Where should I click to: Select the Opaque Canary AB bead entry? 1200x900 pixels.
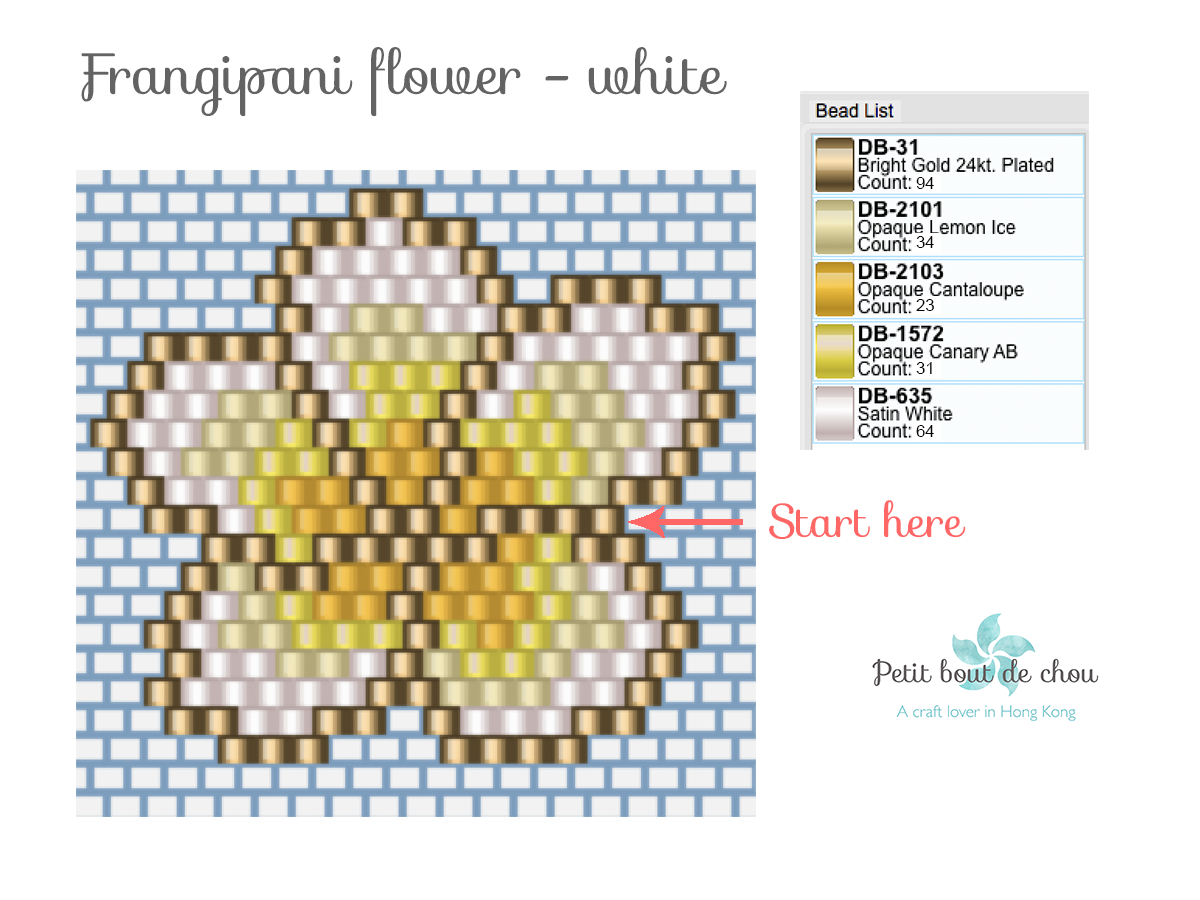[x=949, y=351]
